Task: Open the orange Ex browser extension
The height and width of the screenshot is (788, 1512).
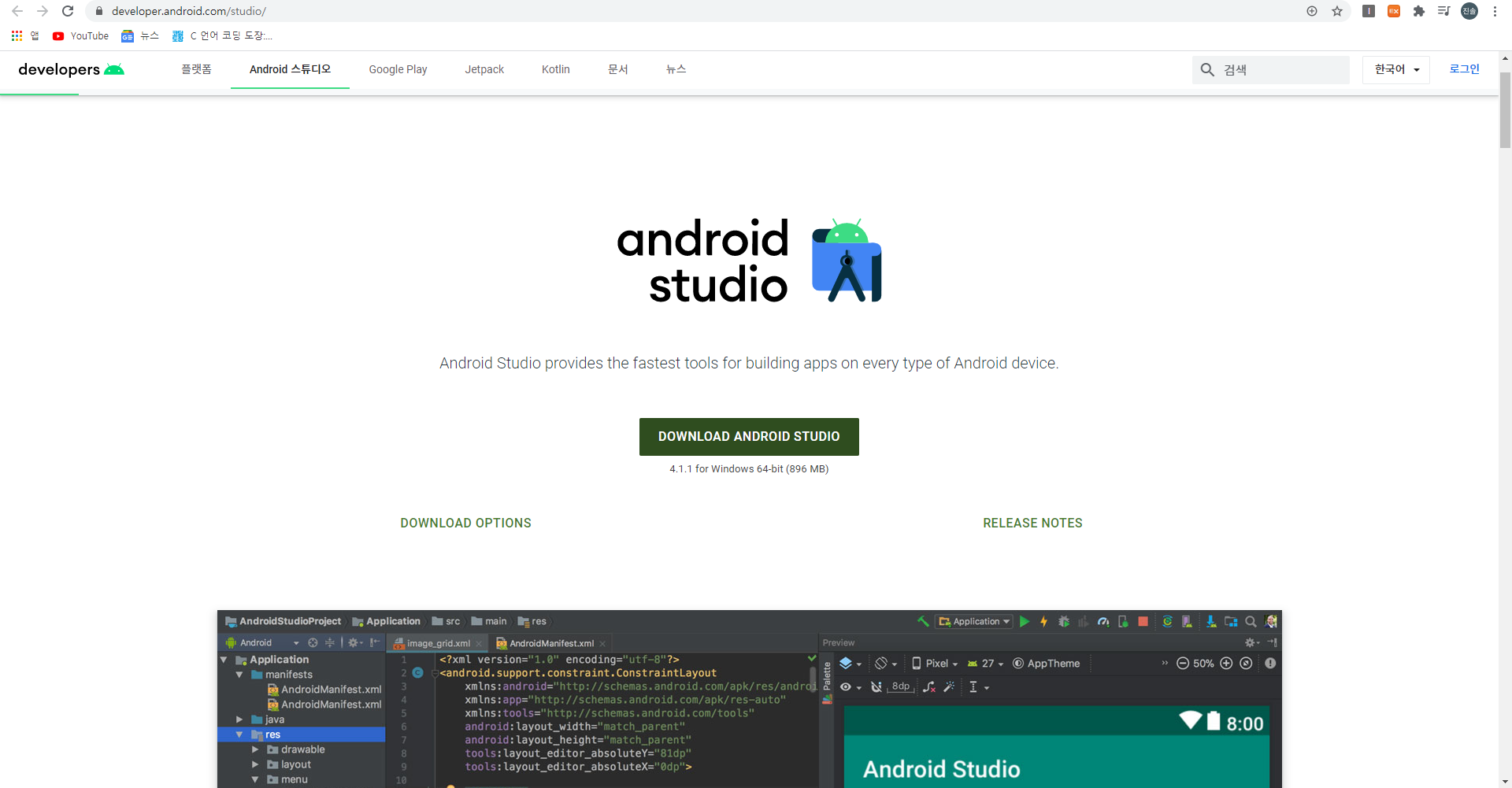Action: coord(1394,11)
